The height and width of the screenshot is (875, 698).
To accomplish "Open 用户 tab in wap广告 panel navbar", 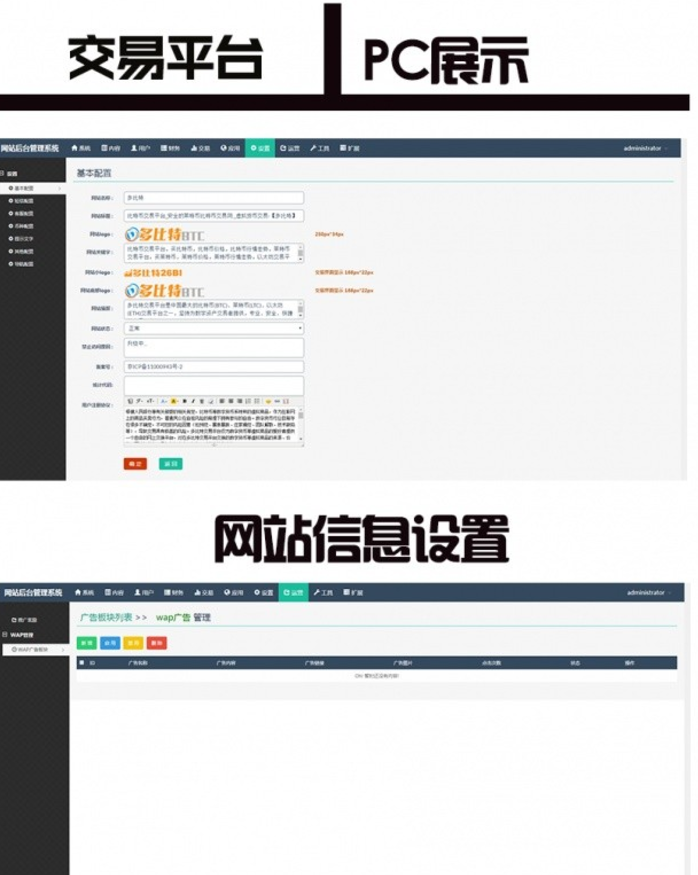I will 144,592.
